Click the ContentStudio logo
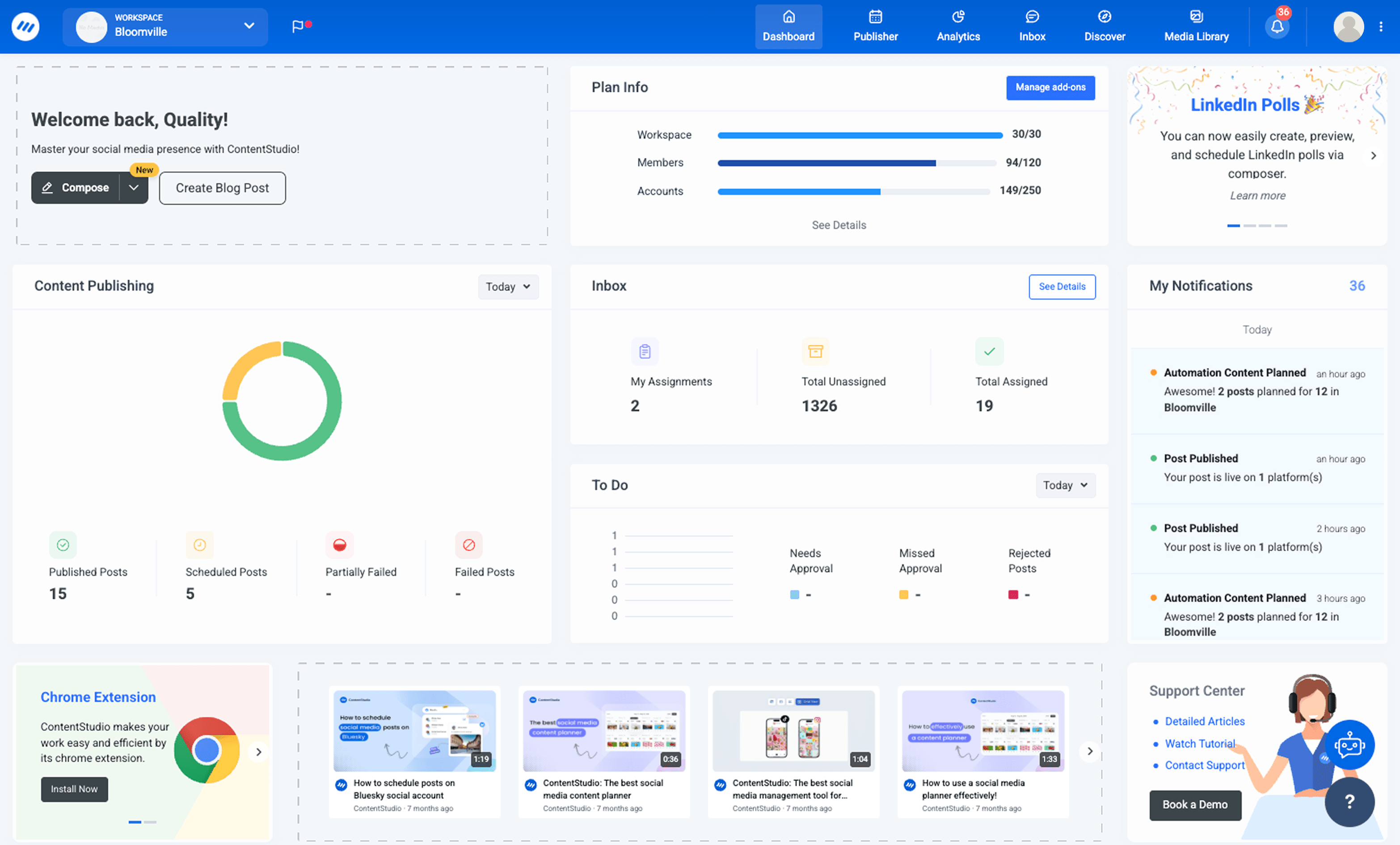 [25, 26]
